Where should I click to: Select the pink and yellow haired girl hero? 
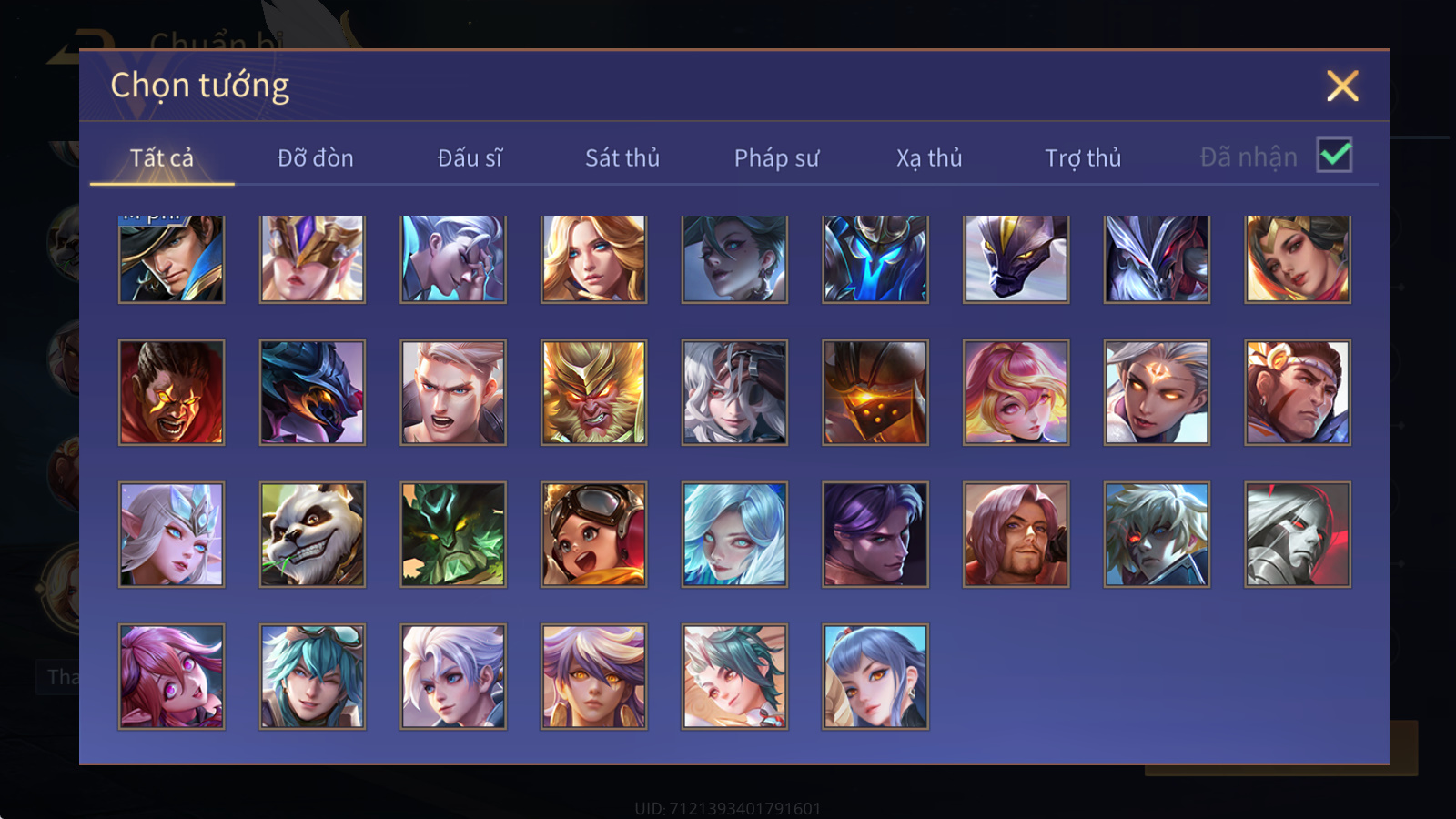click(x=1016, y=392)
